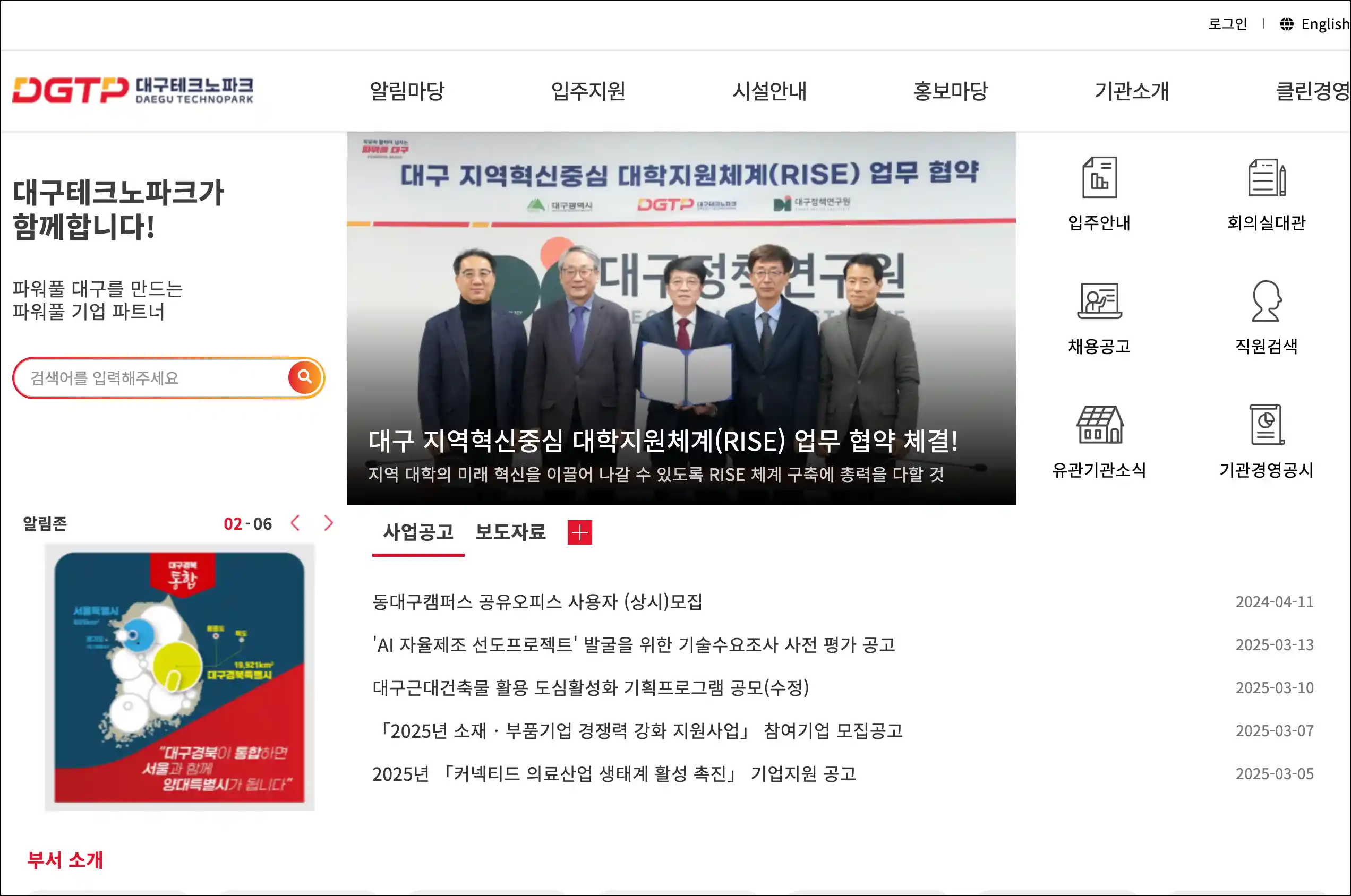Screen dimensions: 1351x896
Task: Click the orange search magnifier button
Action: click(x=305, y=377)
